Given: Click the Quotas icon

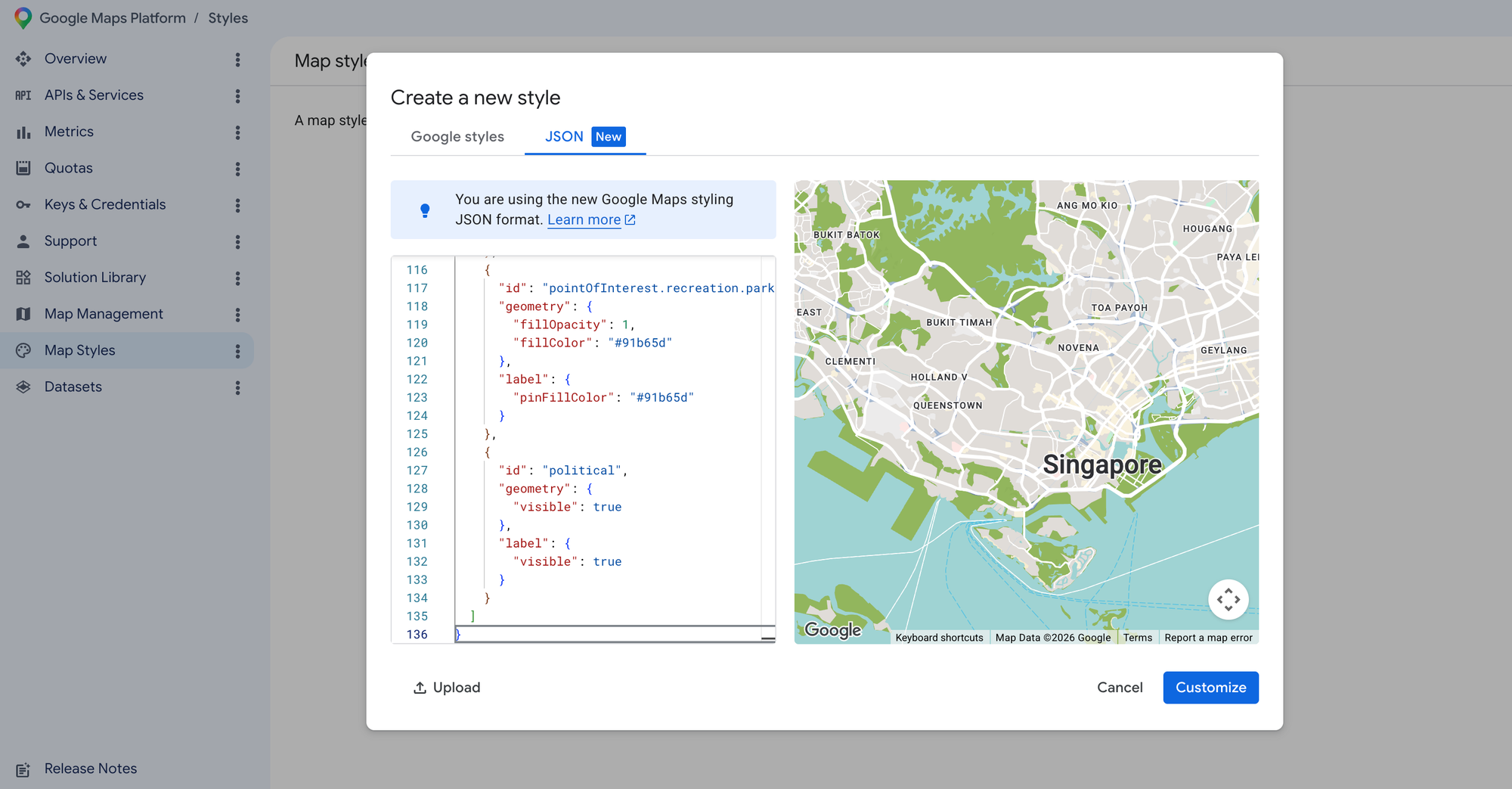Looking at the screenshot, I should pos(23,168).
